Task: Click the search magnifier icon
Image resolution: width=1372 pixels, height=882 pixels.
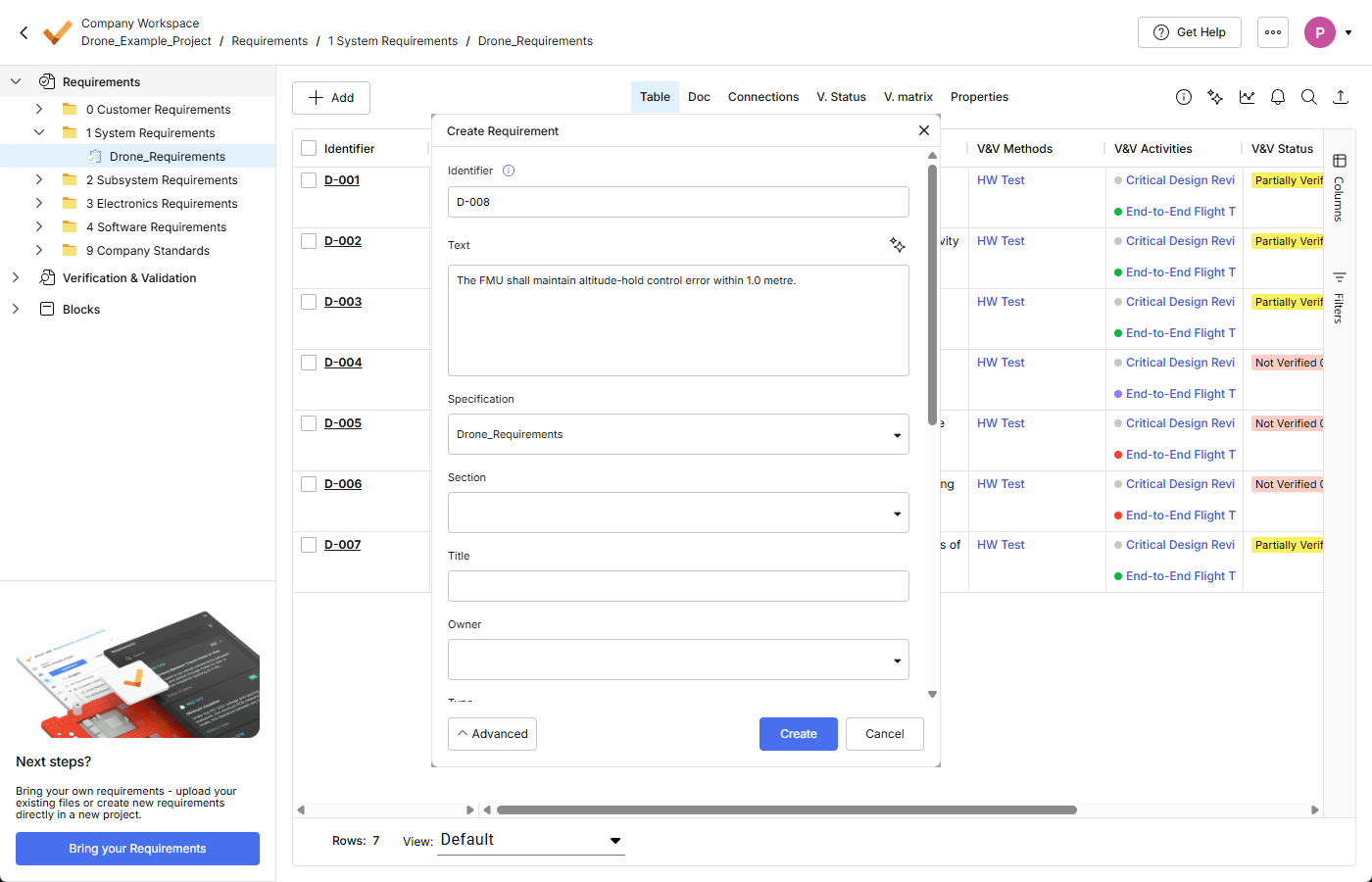Action: tap(1309, 97)
